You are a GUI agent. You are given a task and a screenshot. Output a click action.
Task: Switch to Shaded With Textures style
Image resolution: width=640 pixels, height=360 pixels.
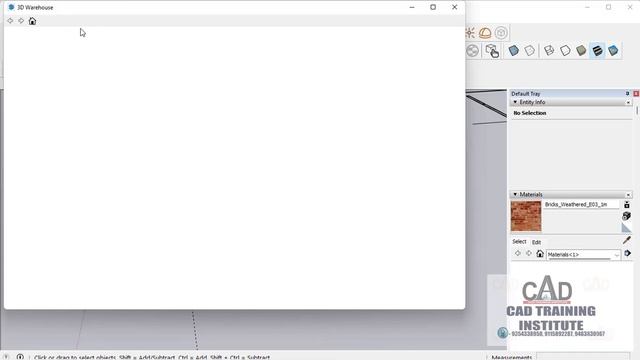pyautogui.click(x=597, y=51)
